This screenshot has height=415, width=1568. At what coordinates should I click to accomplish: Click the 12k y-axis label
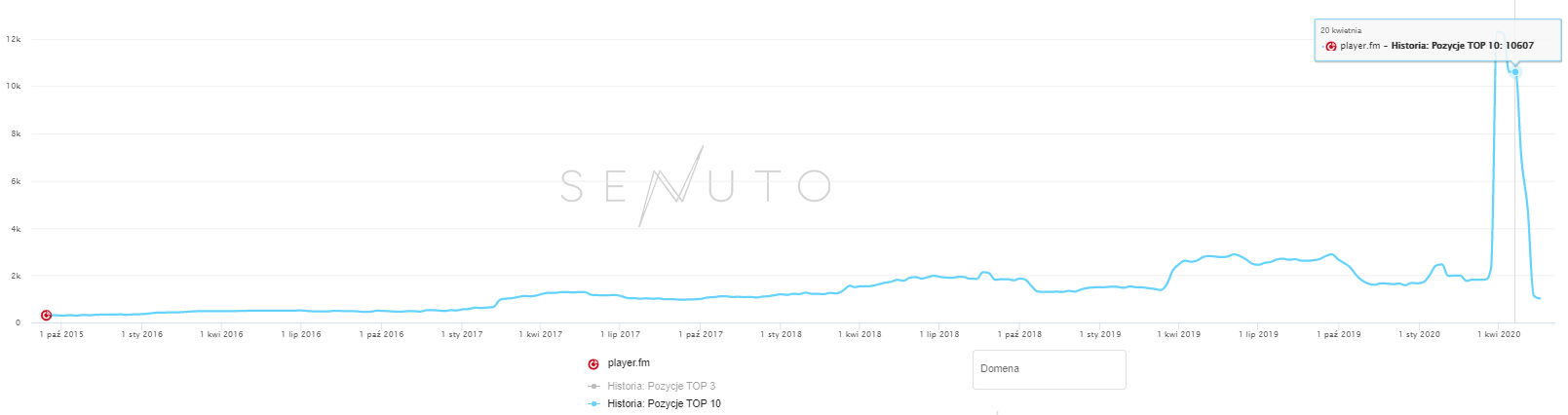point(14,40)
